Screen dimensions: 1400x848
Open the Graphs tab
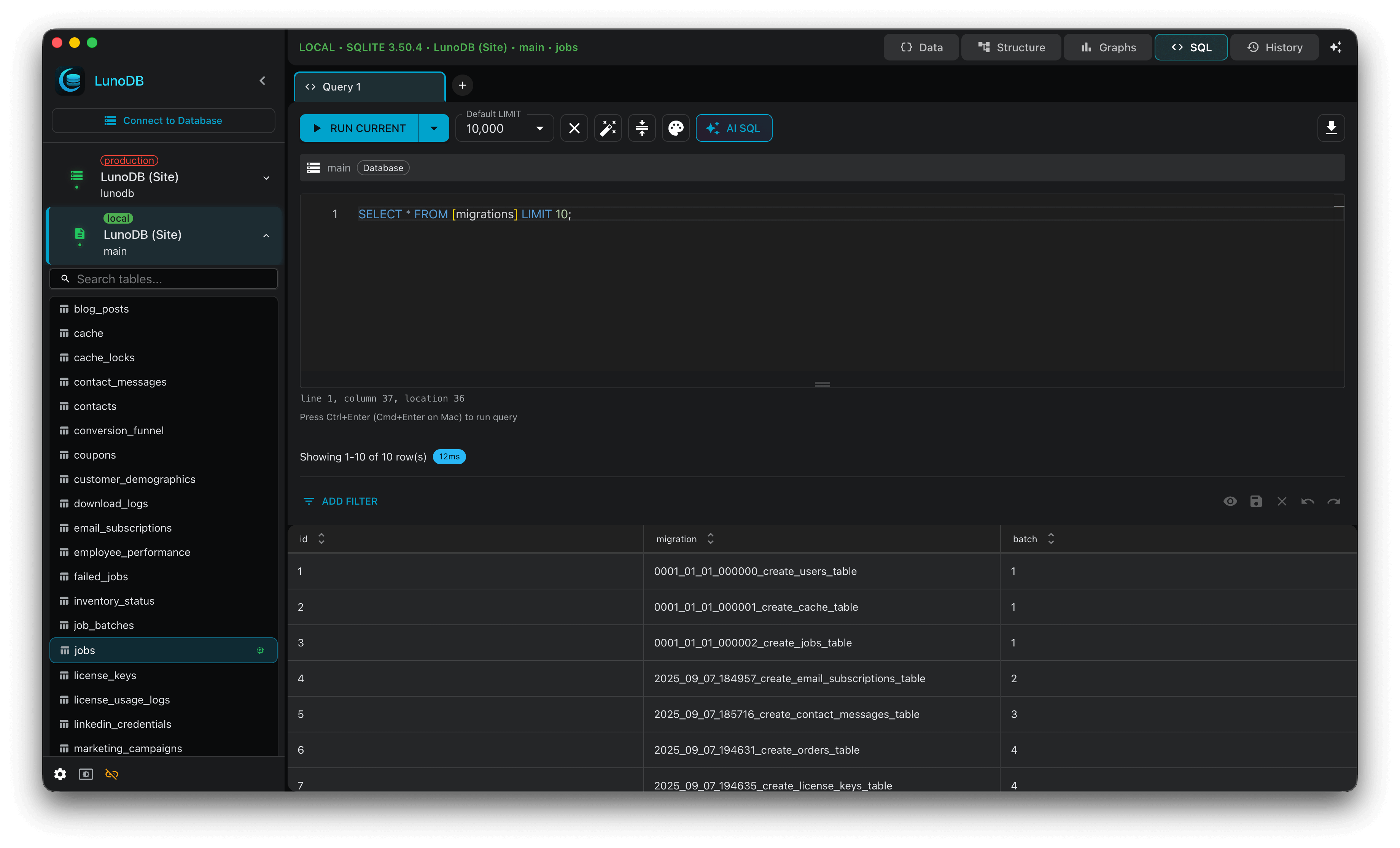[x=1108, y=47]
